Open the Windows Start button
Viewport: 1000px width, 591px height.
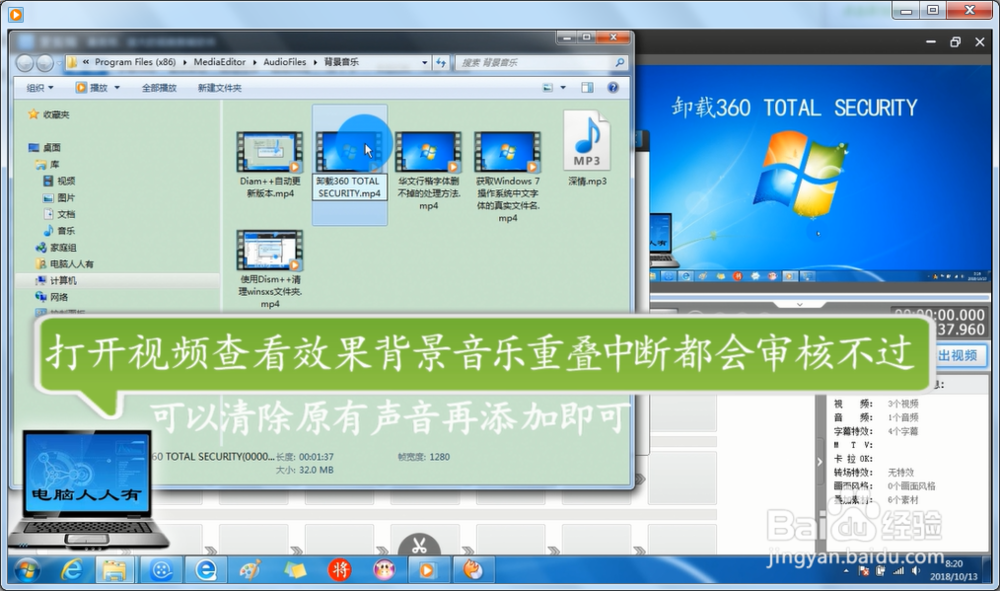tap(27, 571)
